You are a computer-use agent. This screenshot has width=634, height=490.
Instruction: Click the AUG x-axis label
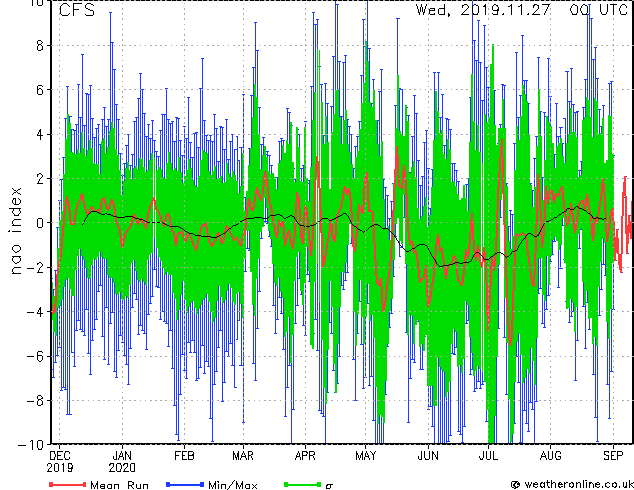pyautogui.click(x=551, y=456)
